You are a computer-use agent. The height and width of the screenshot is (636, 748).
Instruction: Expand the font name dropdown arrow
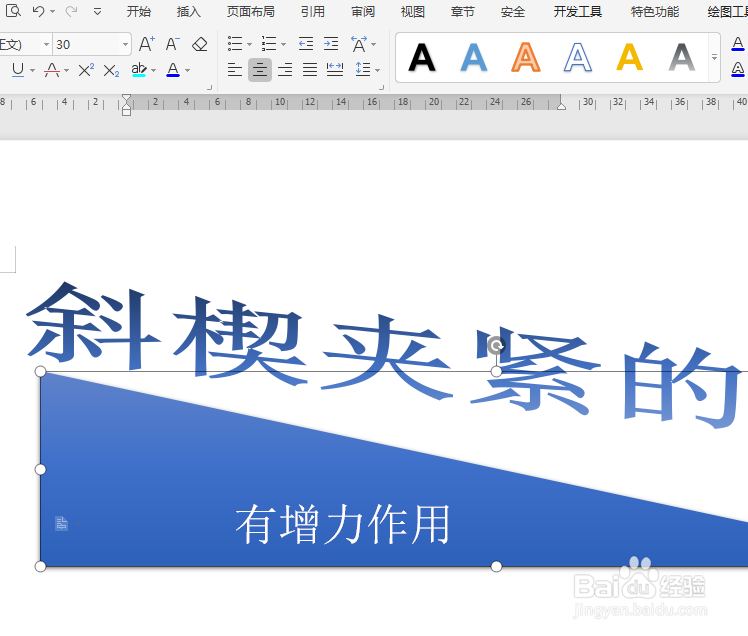pyautogui.click(x=46, y=44)
